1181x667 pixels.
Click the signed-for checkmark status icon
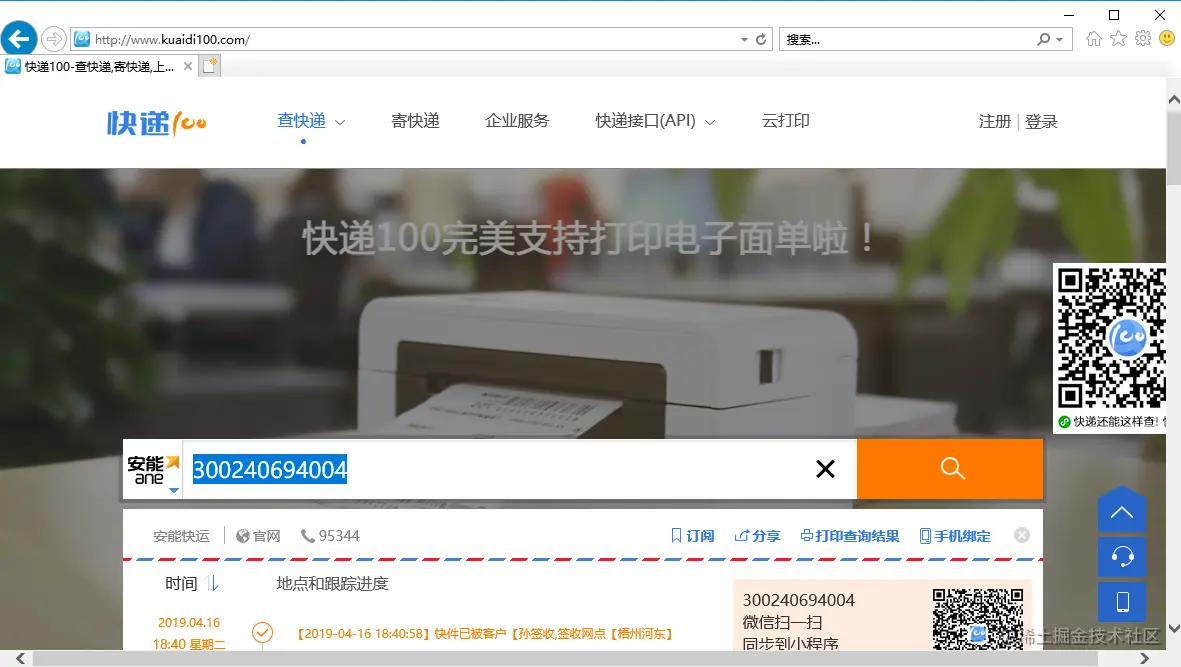262,632
